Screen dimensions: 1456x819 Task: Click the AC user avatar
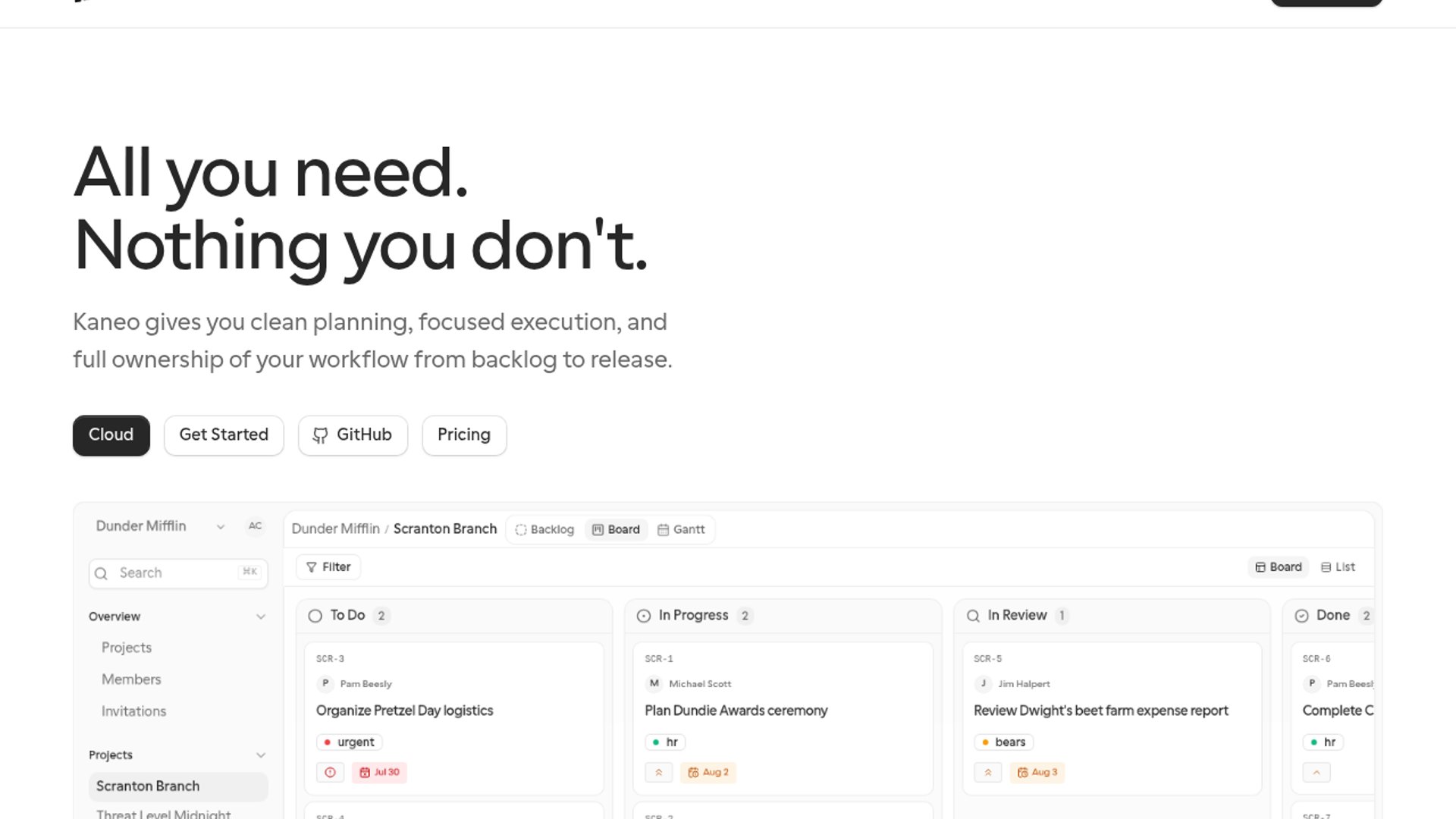(255, 526)
